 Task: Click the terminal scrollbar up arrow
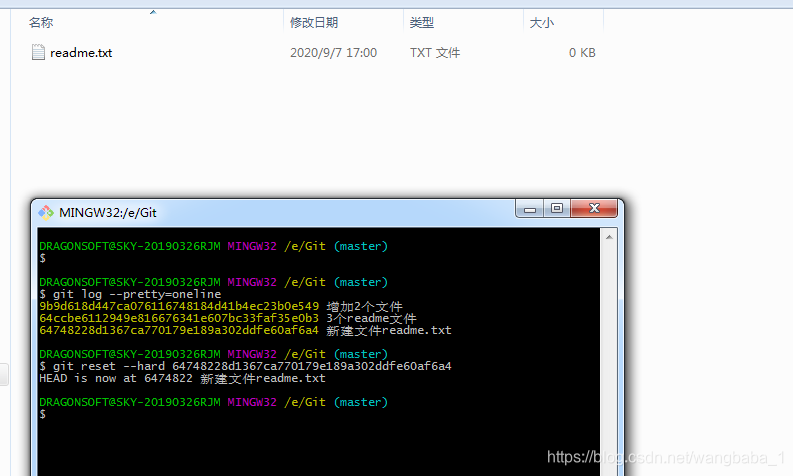pos(609,237)
